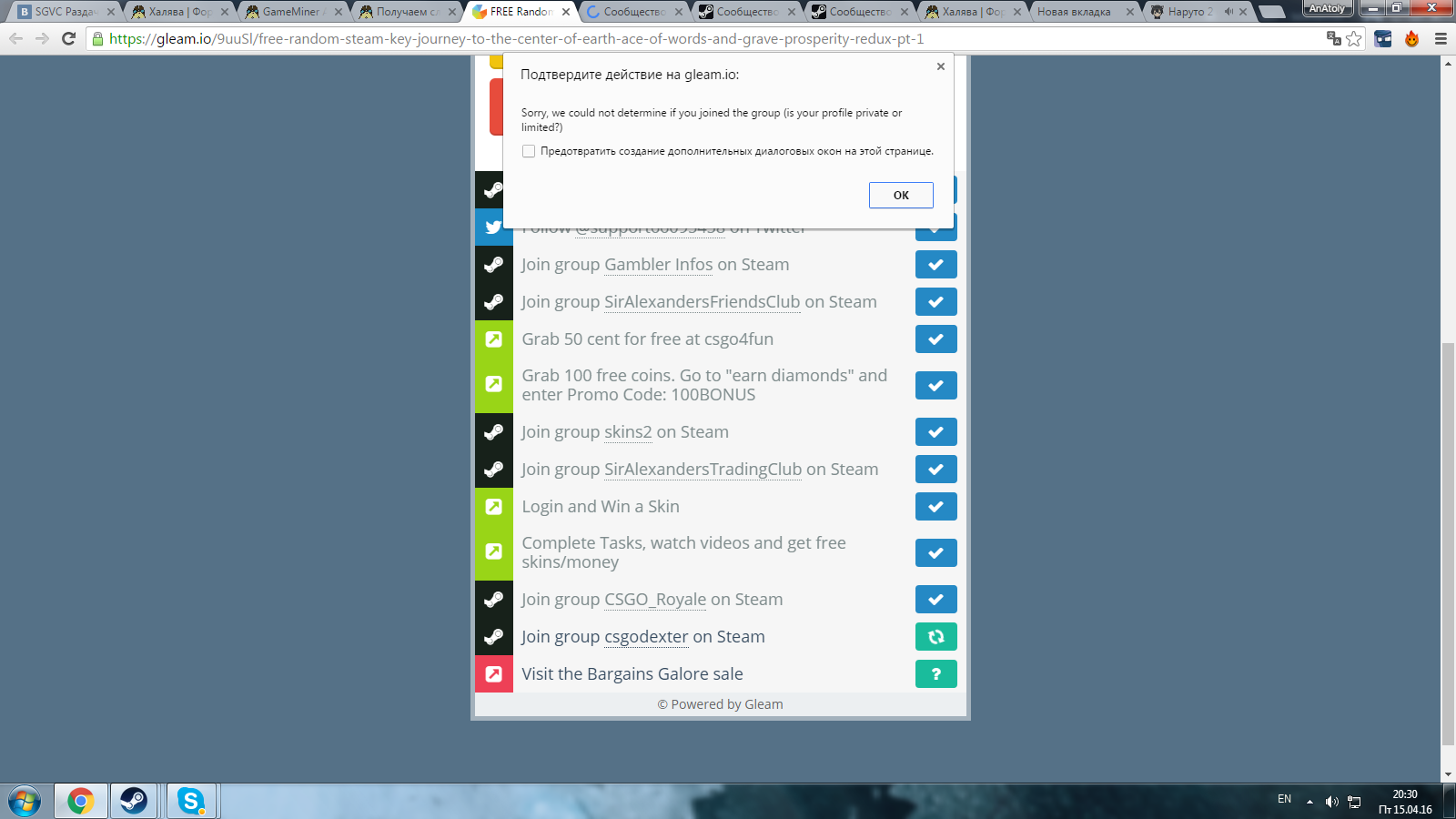
Task: Open Steam from the taskbar
Action: coord(134,801)
